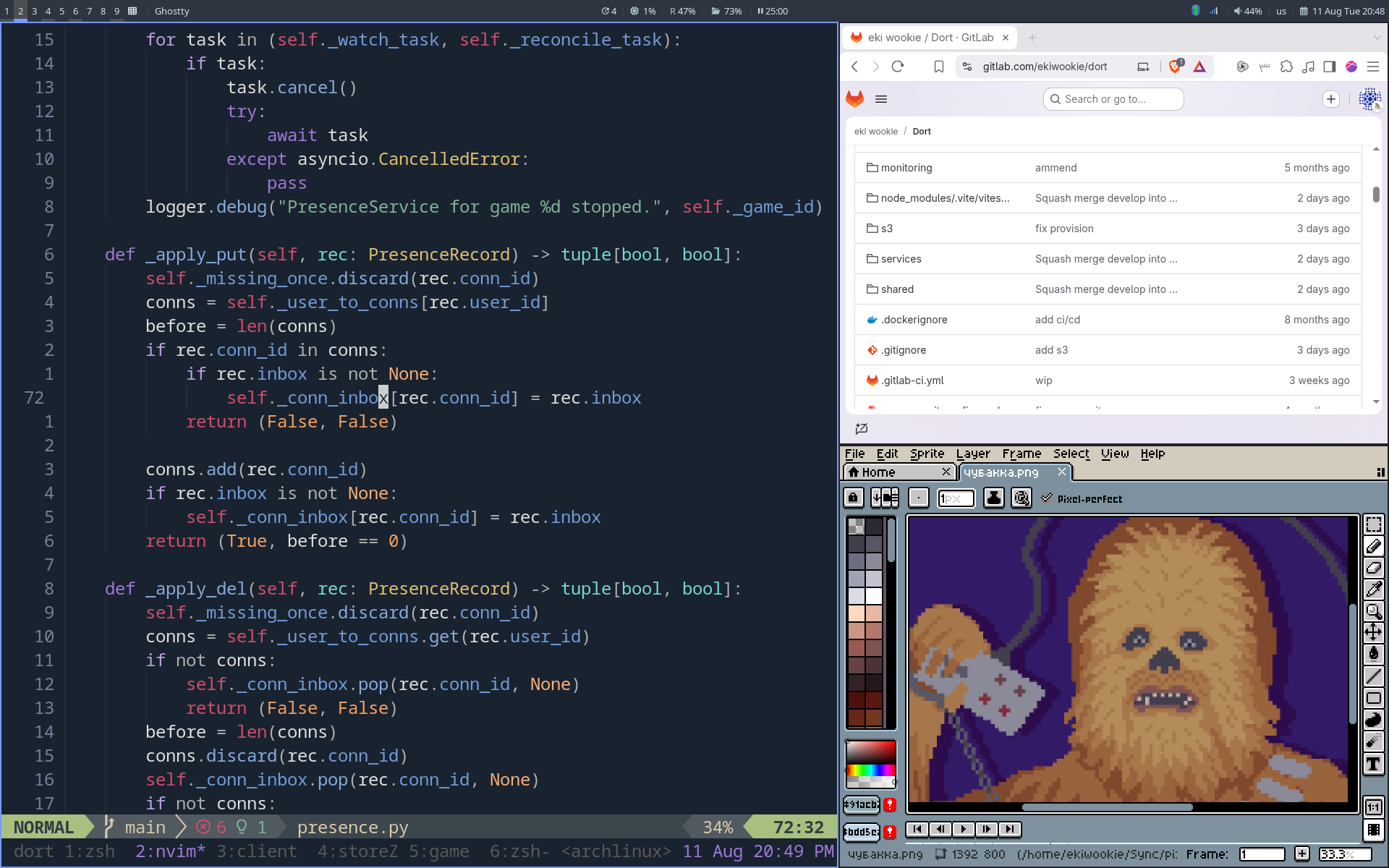Click the foreground color button #91acb

pyautogui.click(x=862, y=804)
